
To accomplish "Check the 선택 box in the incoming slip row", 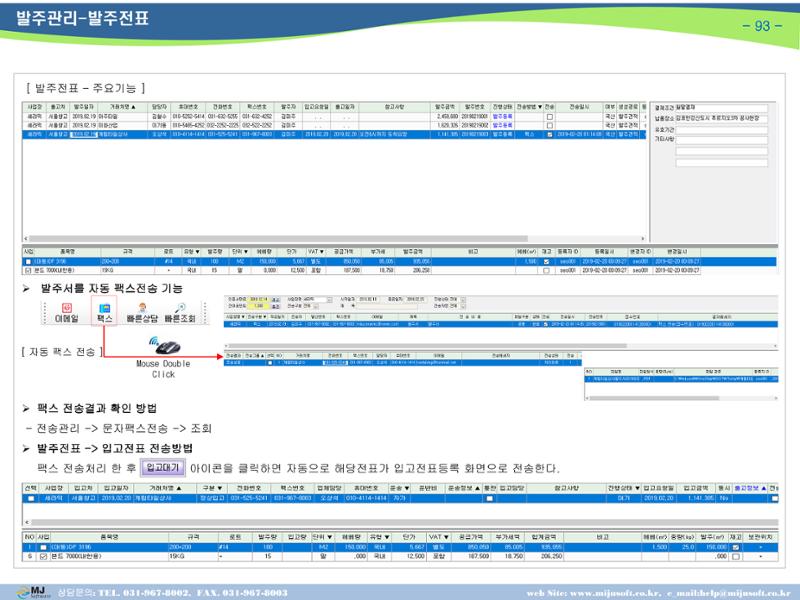I will pyautogui.click(x=31, y=498).
